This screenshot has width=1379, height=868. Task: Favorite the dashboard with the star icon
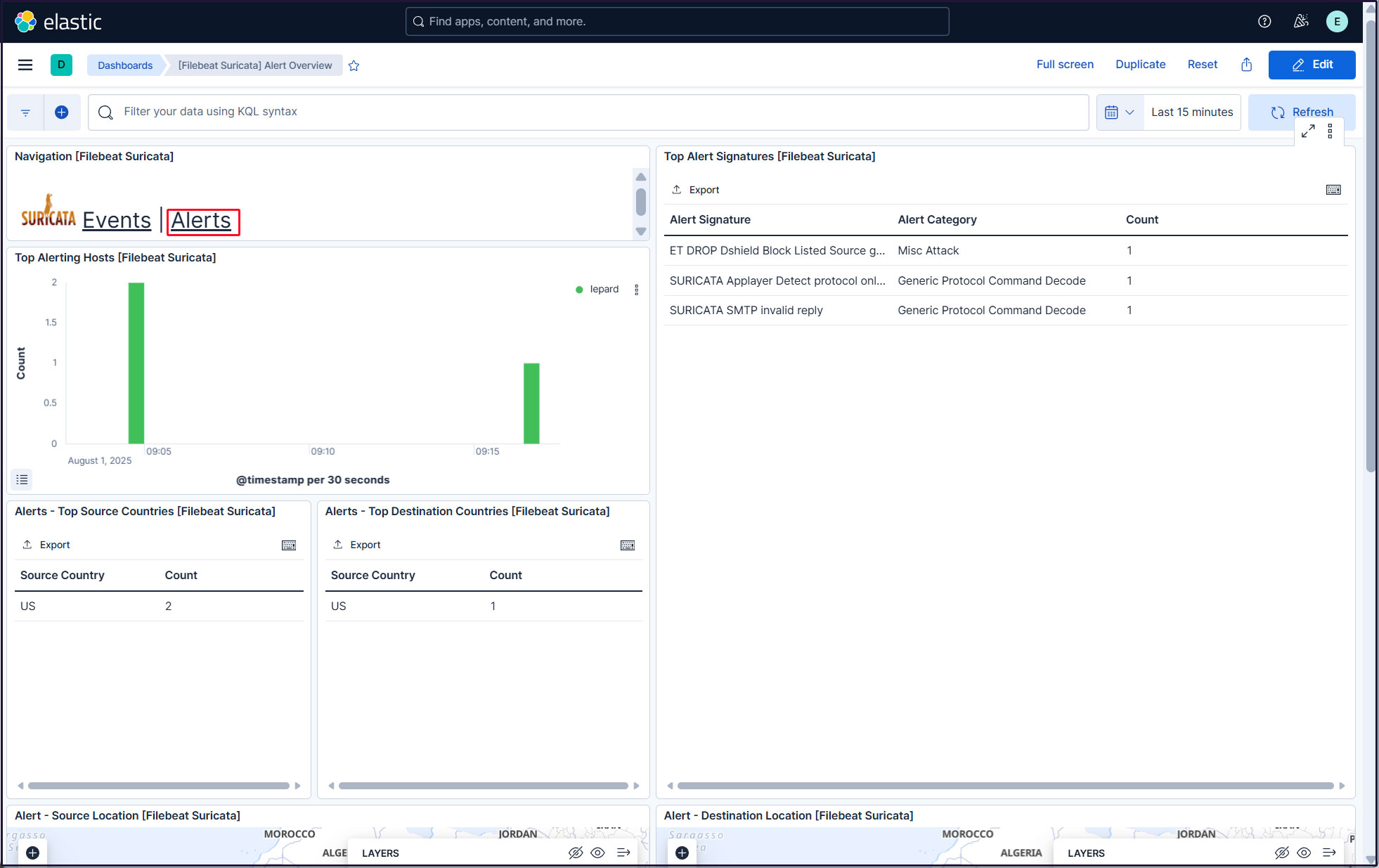tap(354, 65)
